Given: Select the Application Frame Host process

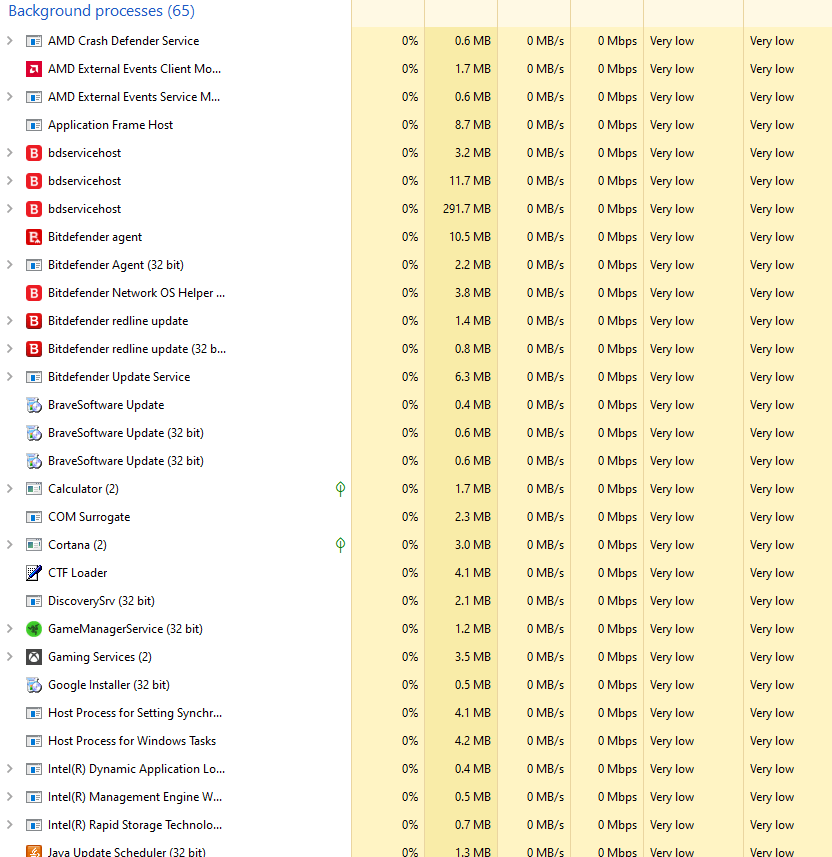Looking at the screenshot, I should 110,125.
